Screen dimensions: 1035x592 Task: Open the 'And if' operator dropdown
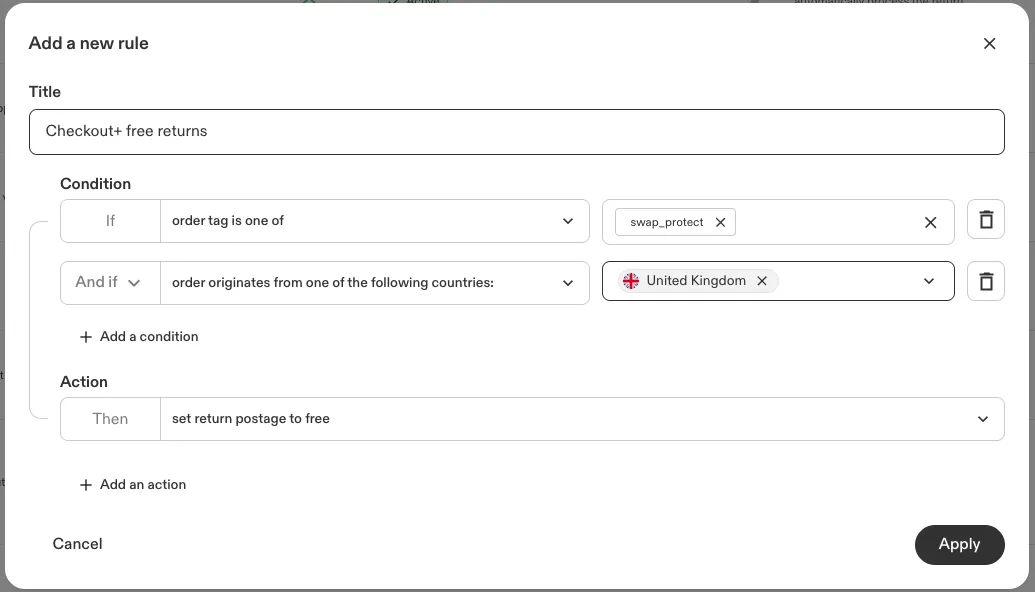pyautogui.click(x=110, y=282)
